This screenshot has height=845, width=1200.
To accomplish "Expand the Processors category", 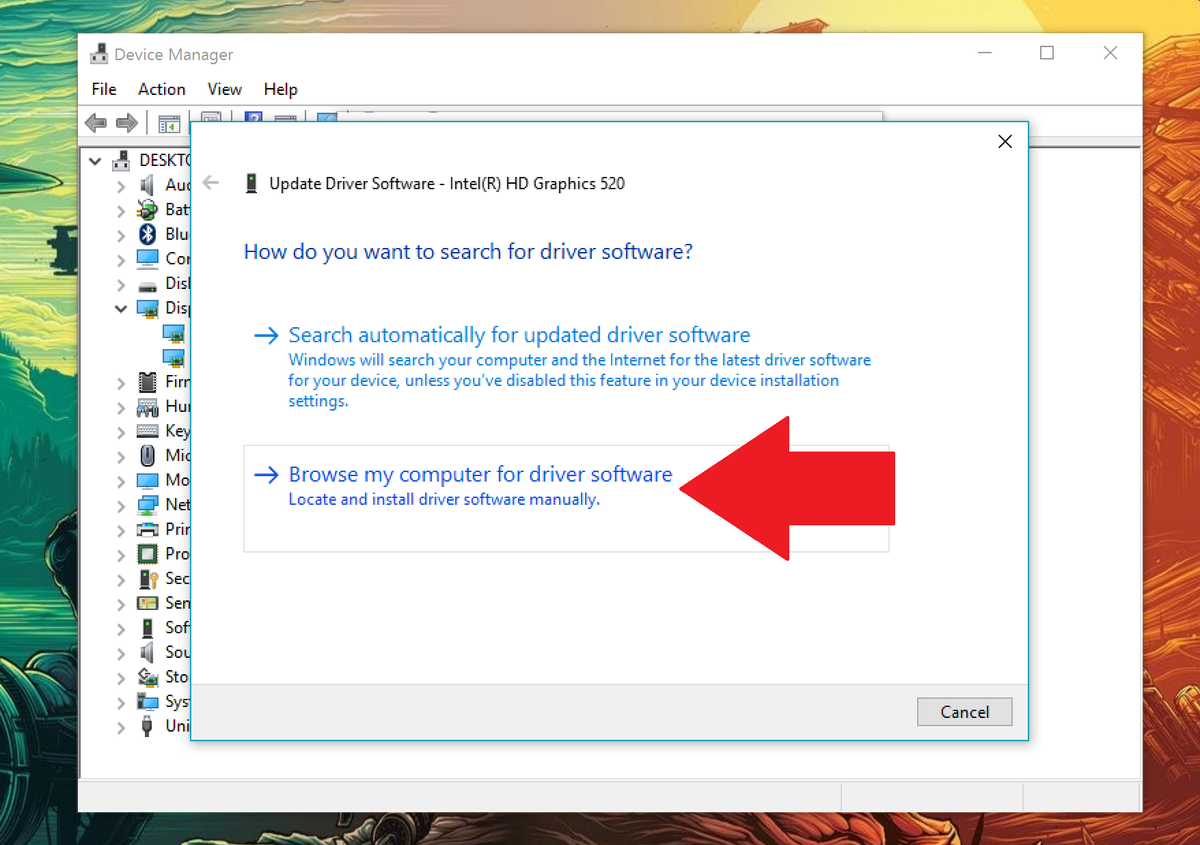I will (x=120, y=554).
